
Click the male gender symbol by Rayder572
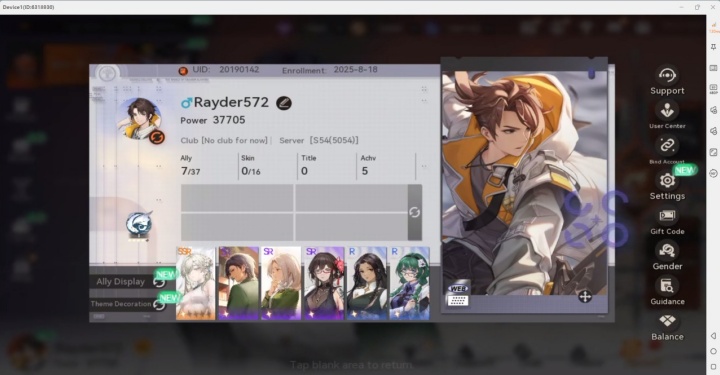coord(186,103)
